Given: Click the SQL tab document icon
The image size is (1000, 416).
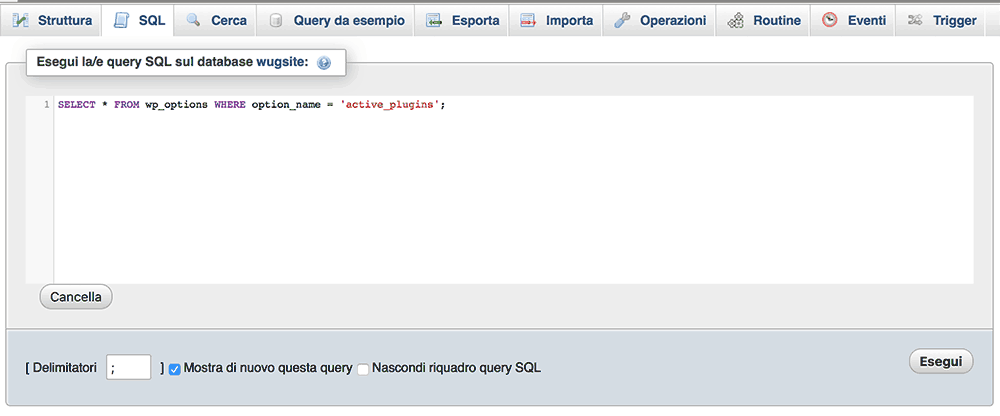Looking at the screenshot, I should [121, 20].
